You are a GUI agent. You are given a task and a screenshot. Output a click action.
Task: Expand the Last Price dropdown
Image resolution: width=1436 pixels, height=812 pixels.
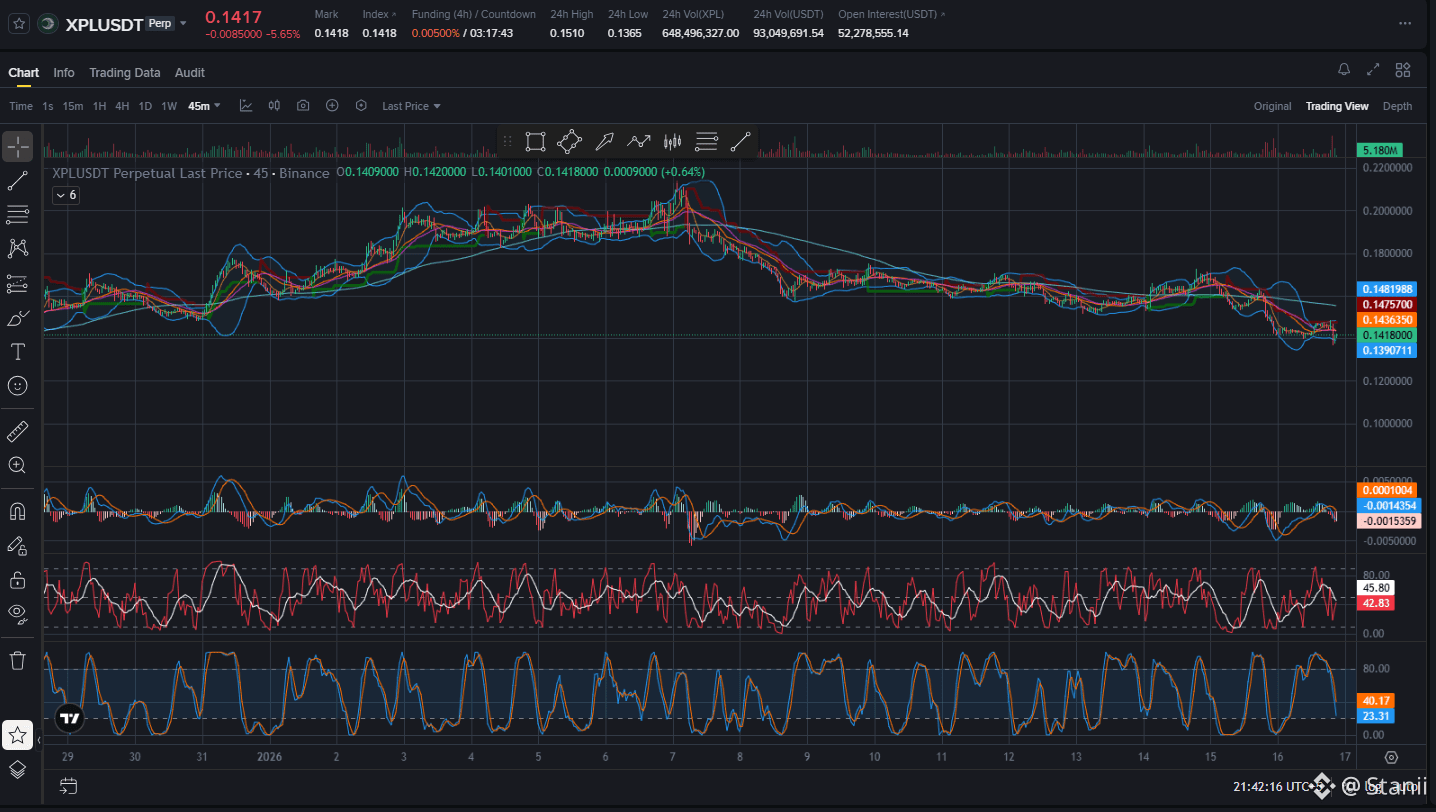point(411,106)
